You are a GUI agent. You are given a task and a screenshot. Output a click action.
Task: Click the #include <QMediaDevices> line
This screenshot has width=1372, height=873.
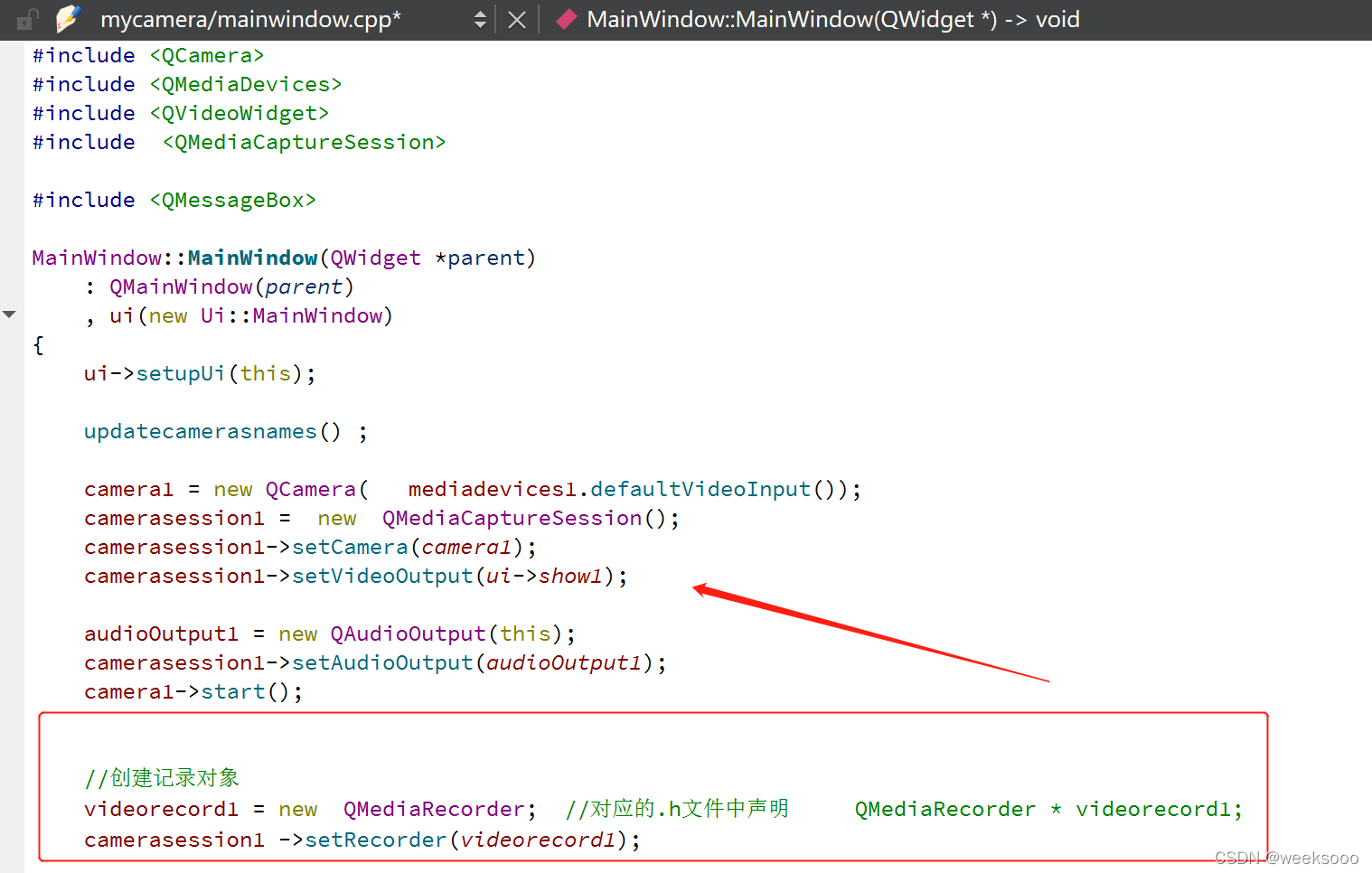[x=187, y=84]
